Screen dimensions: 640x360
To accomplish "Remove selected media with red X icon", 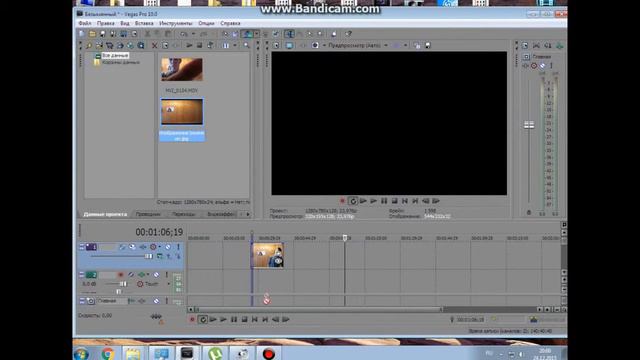I will [x=154, y=46].
